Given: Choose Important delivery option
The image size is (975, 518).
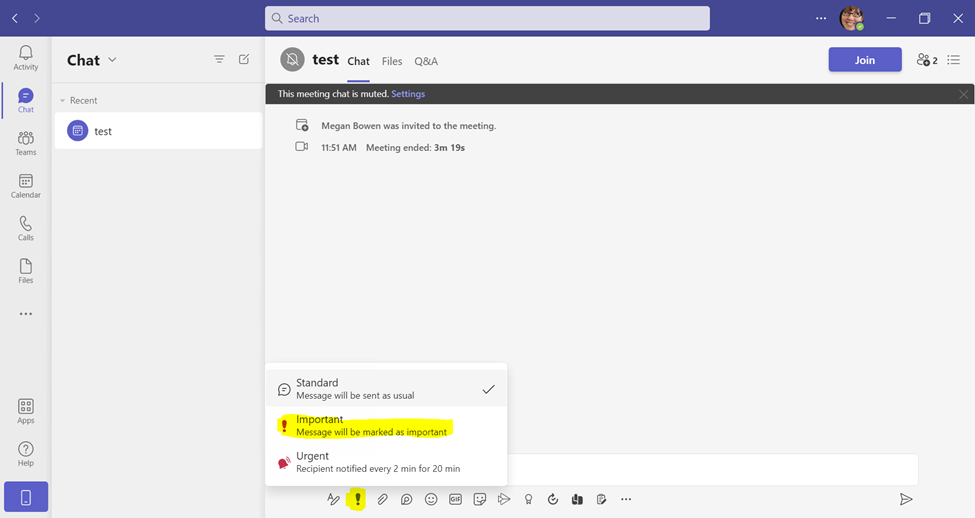Looking at the screenshot, I should pyautogui.click(x=386, y=425).
